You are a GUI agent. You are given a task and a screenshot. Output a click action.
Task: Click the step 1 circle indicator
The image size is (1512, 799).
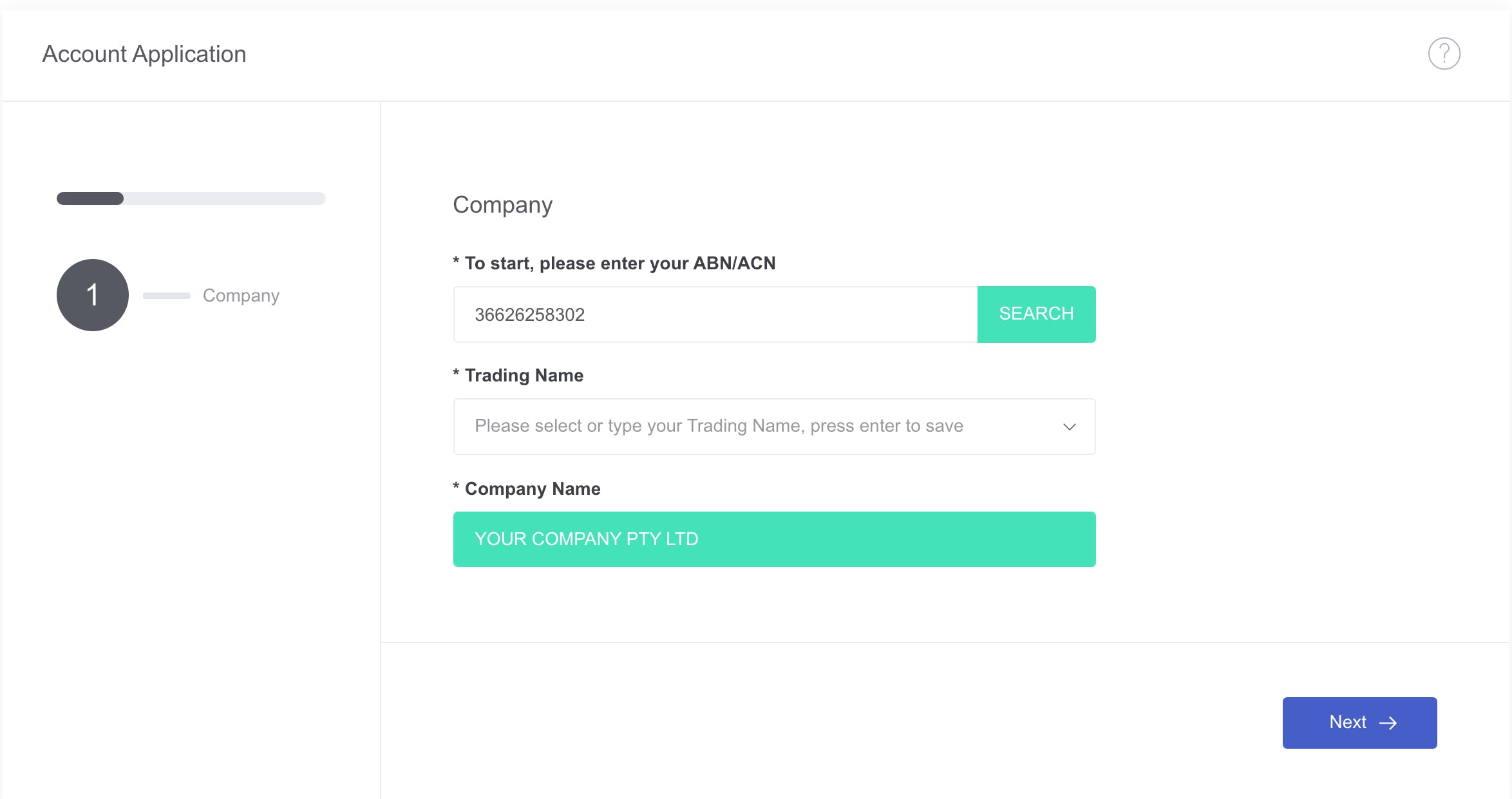click(93, 295)
